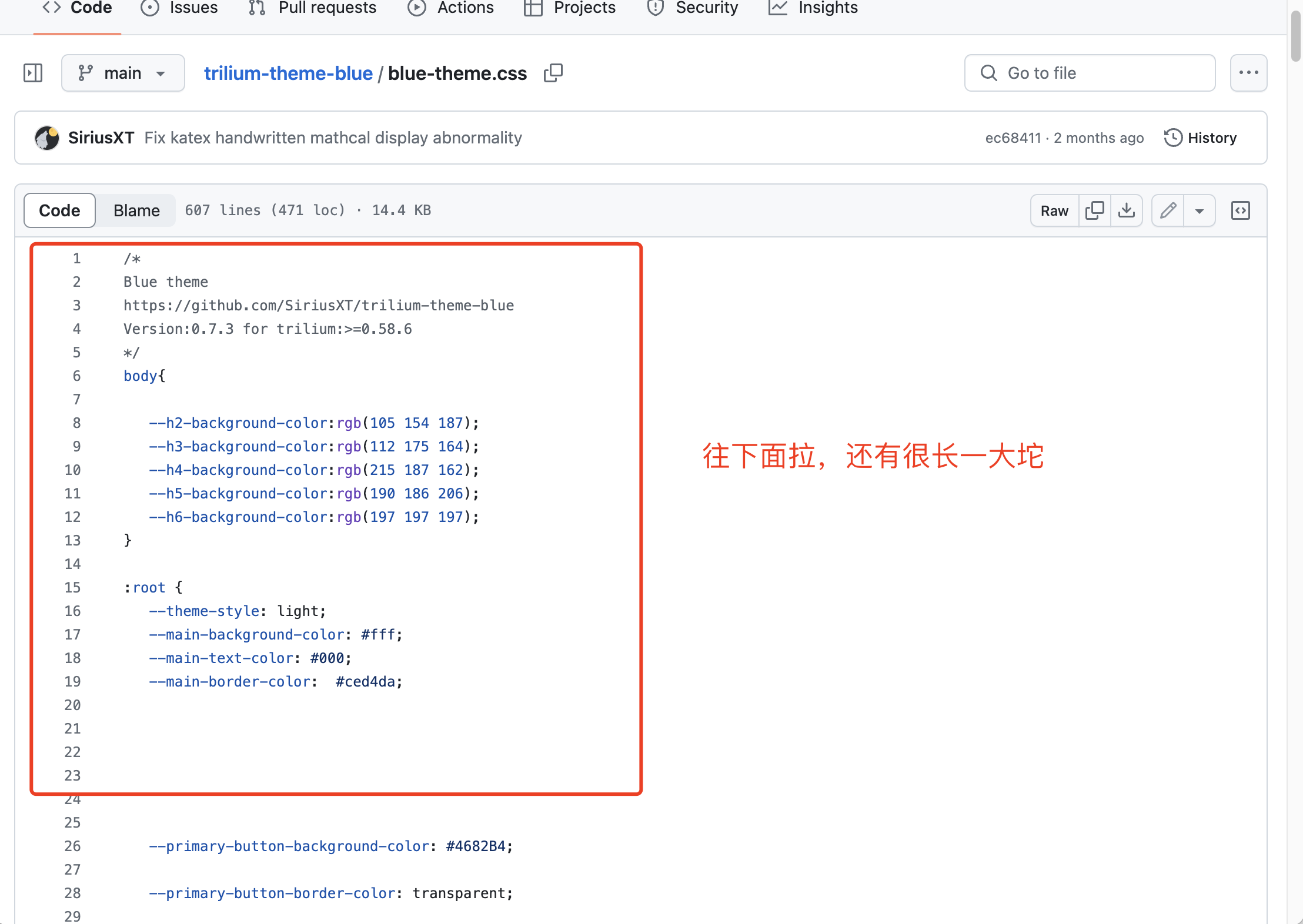Click the 'Version:0.7.3 for trilium' line
The height and width of the screenshot is (924, 1303).
(268, 329)
